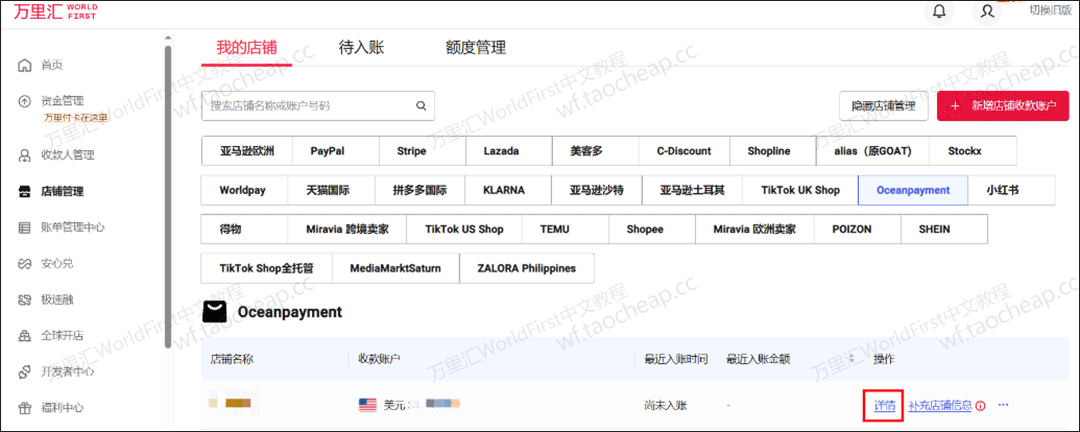Select the Shopee platform filter
Image resolution: width=1080 pixels, height=432 pixels.
pyautogui.click(x=652, y=229)
